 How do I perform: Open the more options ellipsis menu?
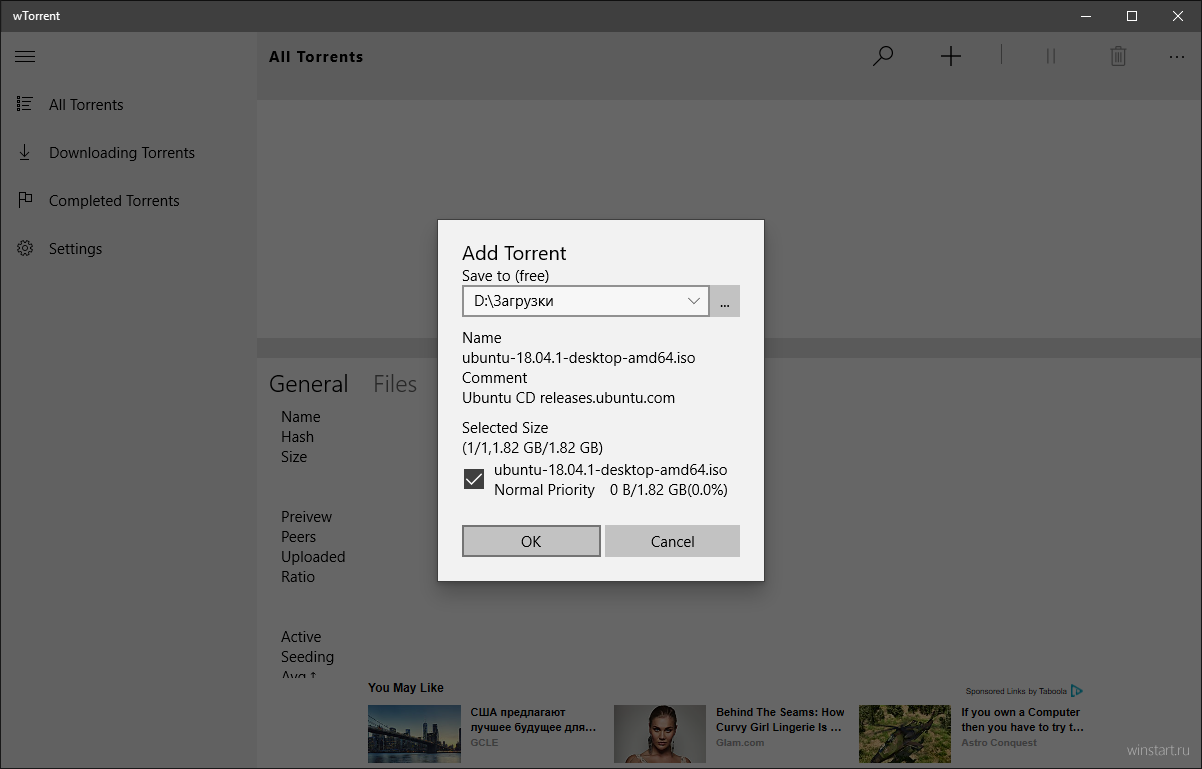1177,57
